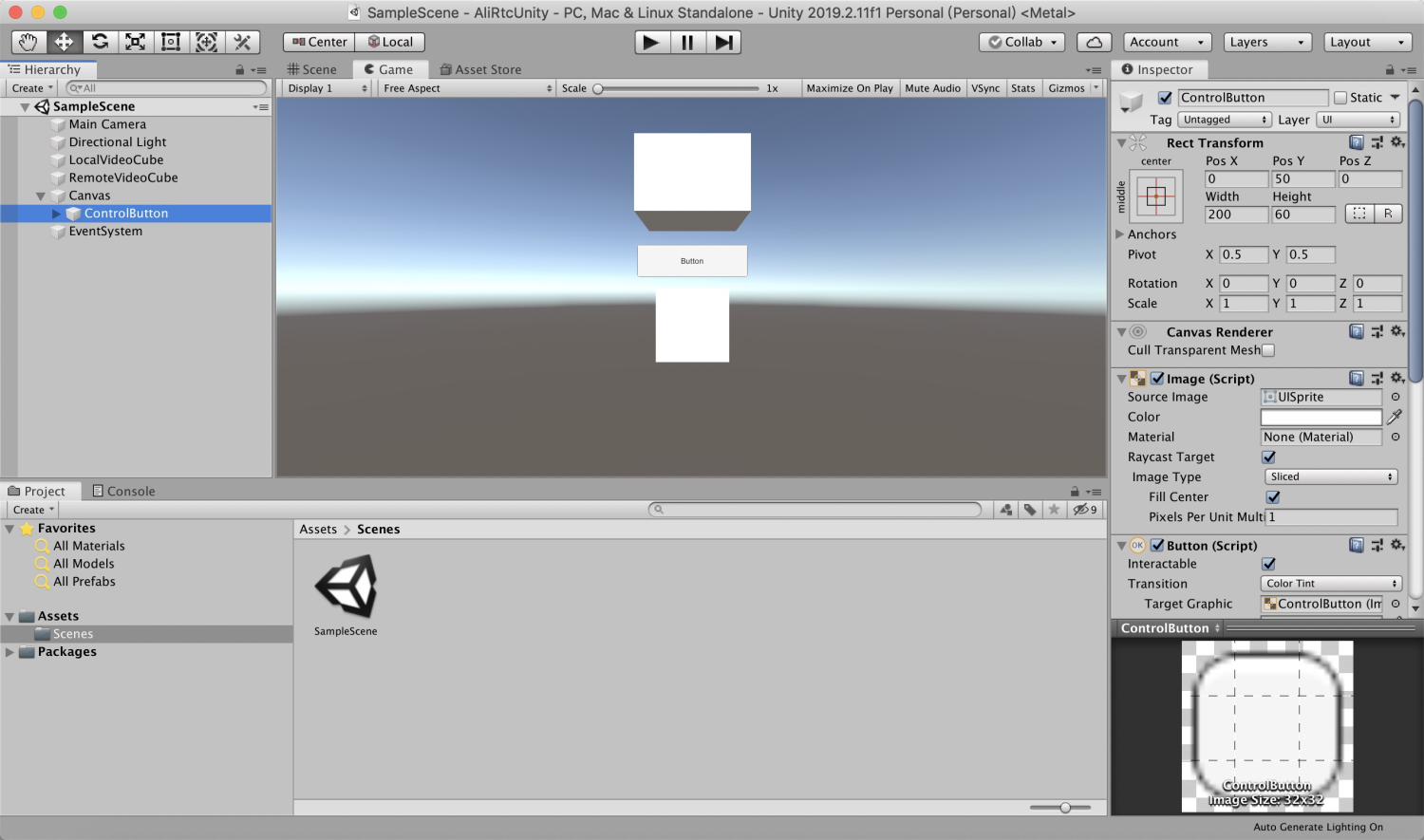
Task: Select the Rect Transform tool
Action: 171,42
